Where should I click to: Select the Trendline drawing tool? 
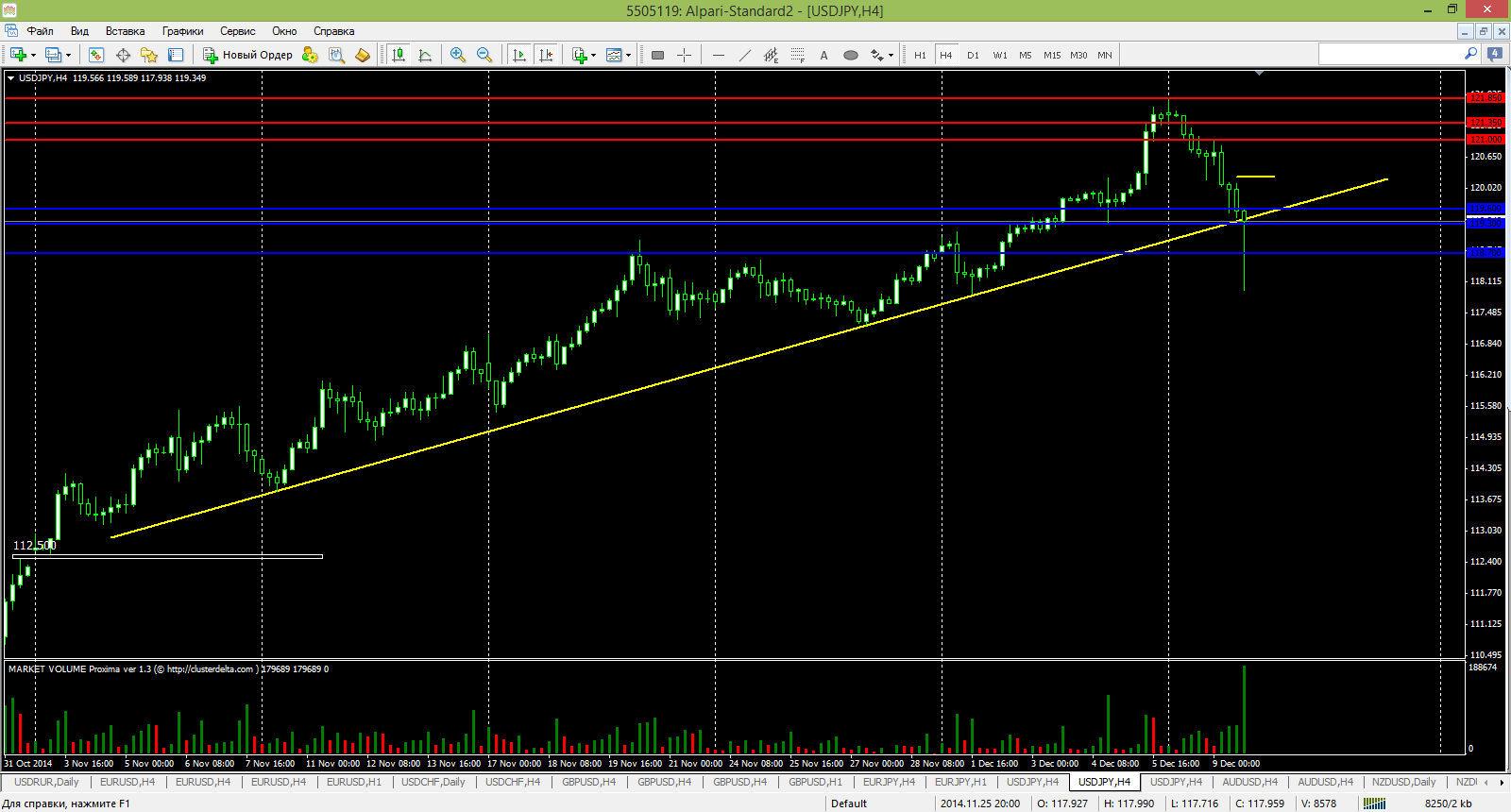click(745, 55)
